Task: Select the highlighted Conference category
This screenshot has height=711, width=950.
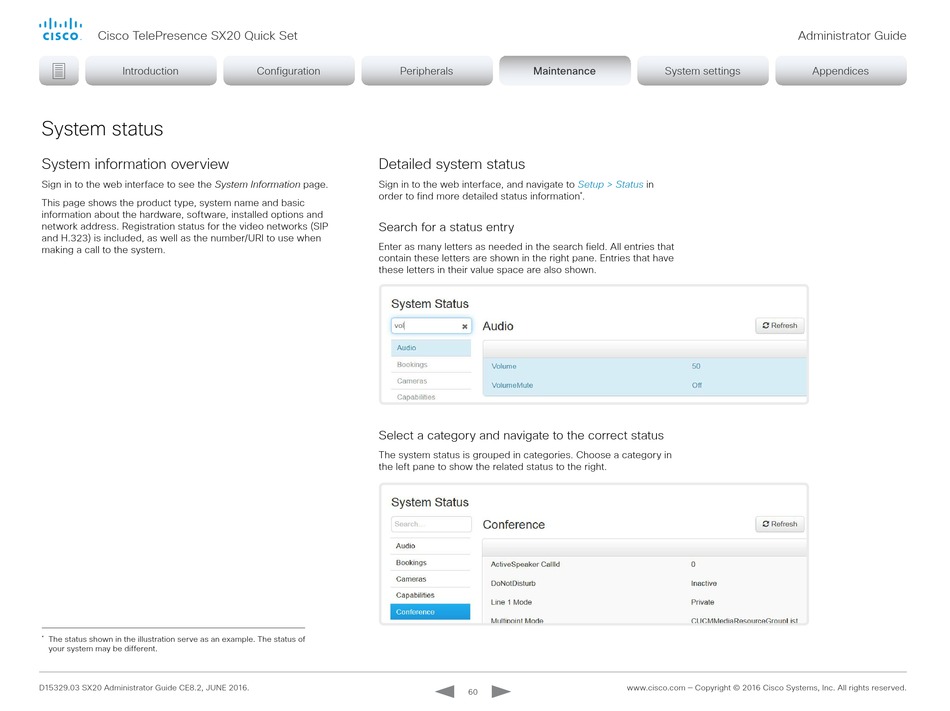Action: point(431,612)
